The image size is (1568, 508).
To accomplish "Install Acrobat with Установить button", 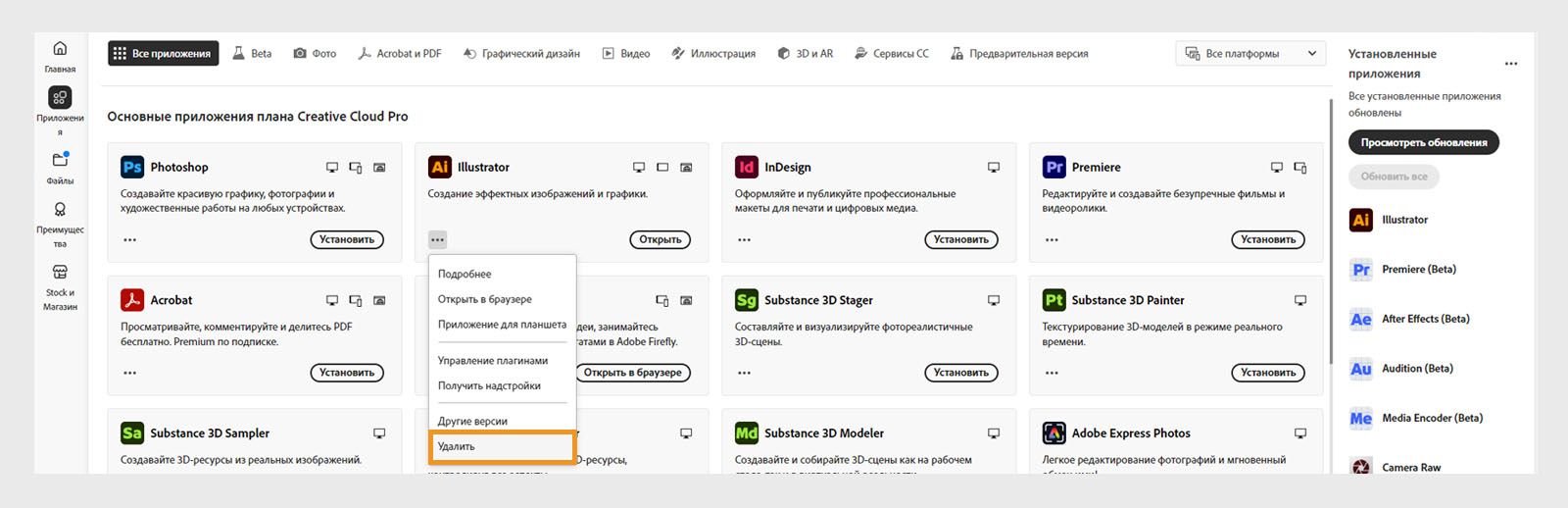I will pos(347,373).
